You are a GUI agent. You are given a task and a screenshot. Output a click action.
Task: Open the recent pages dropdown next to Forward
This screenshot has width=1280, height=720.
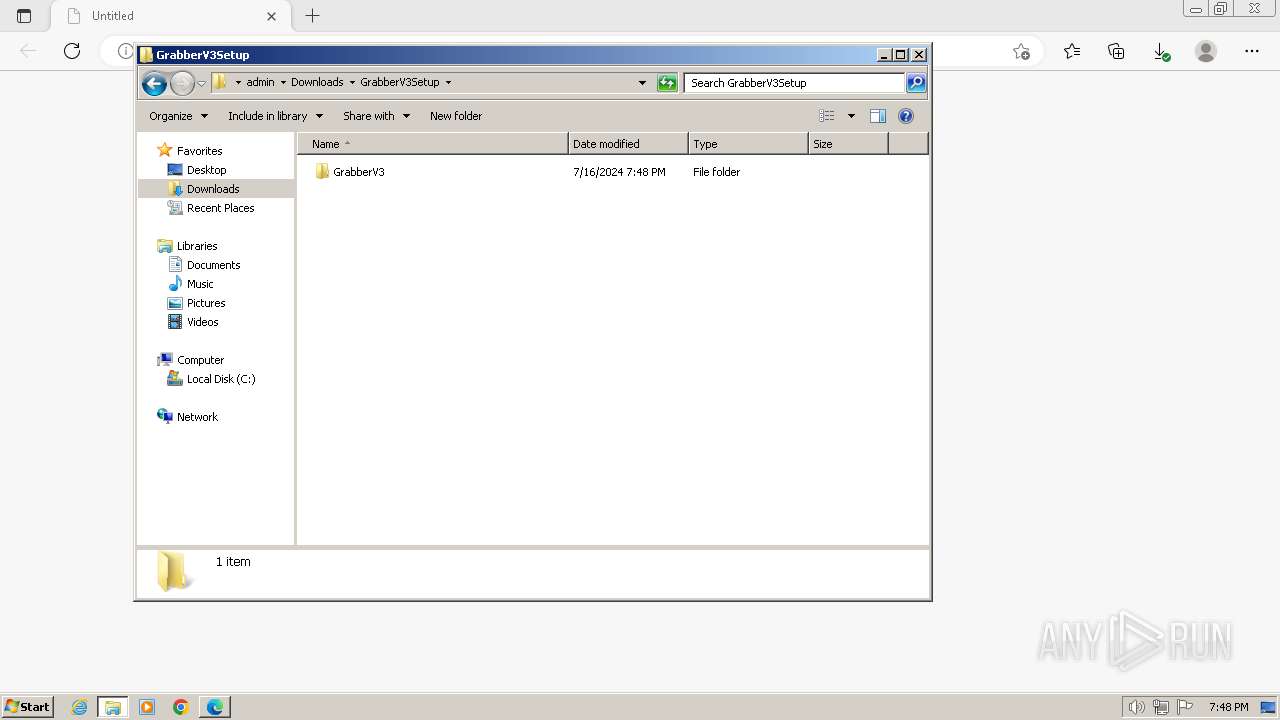(x=201, y=83)
